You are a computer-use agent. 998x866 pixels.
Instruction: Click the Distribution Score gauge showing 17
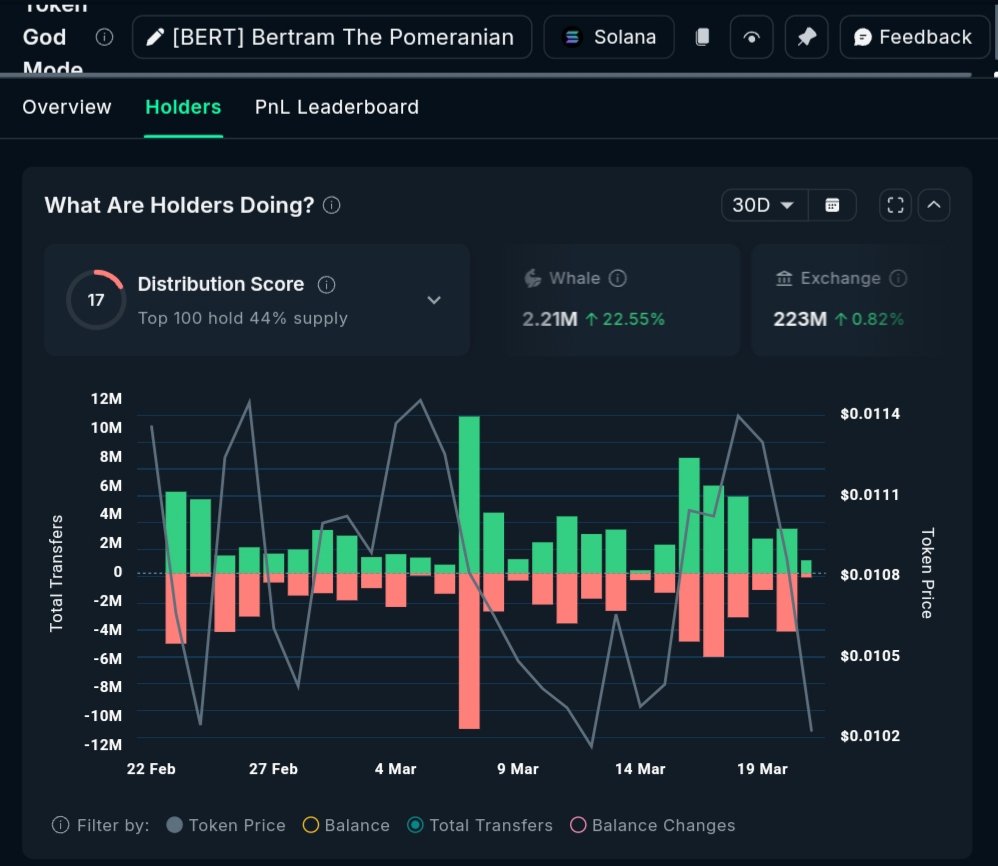(x=96, y=299)
